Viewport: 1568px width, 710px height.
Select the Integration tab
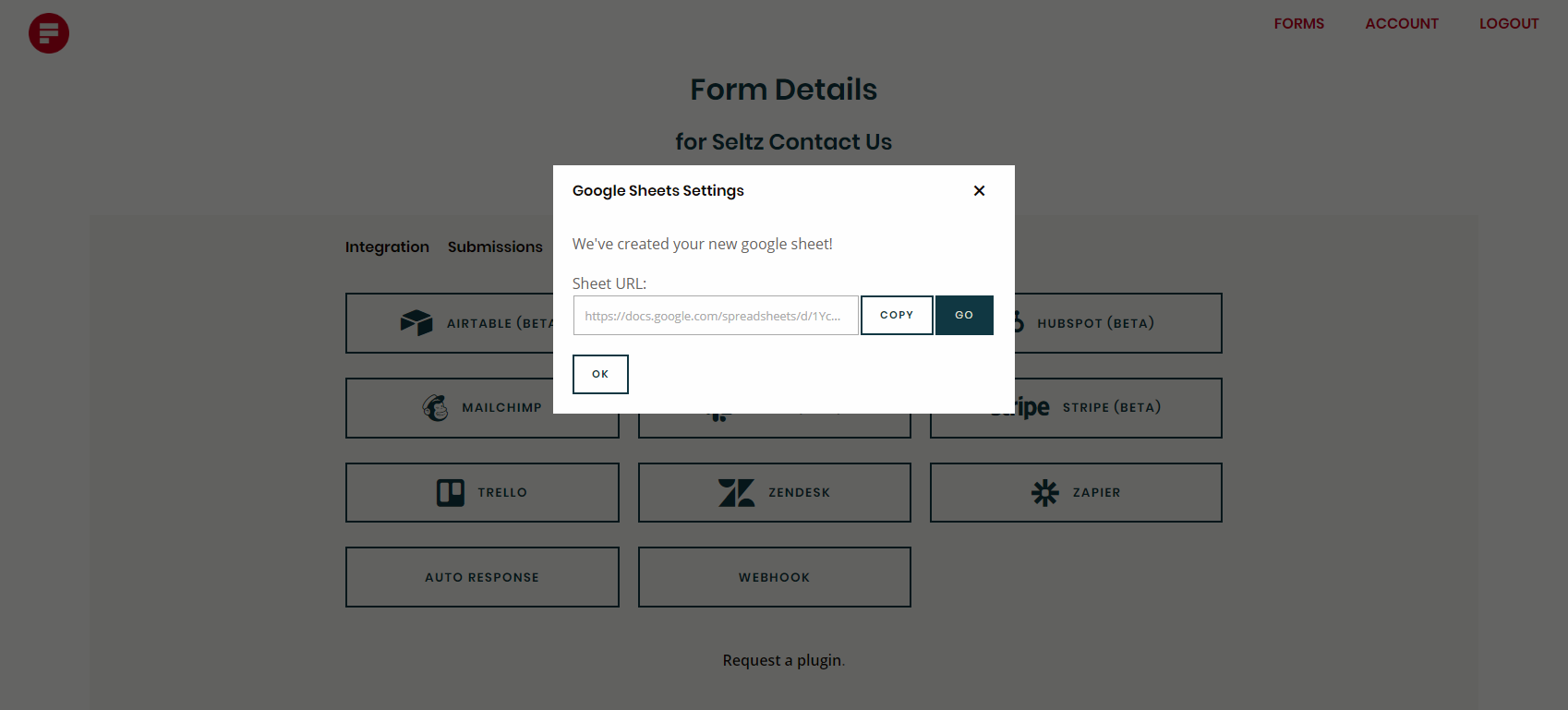(x=387, y=247)
